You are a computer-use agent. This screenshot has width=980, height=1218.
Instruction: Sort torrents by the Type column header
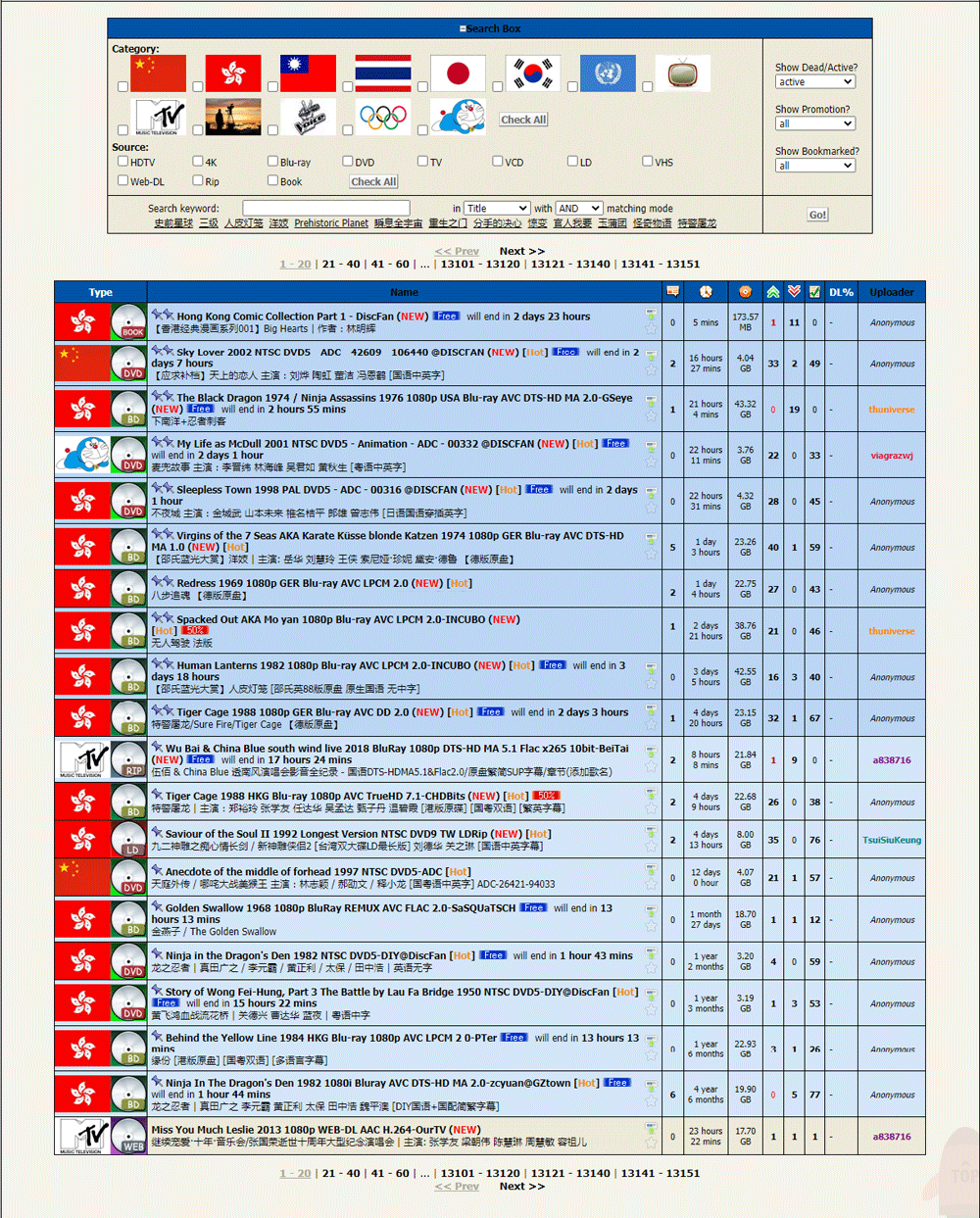[101, 292]
